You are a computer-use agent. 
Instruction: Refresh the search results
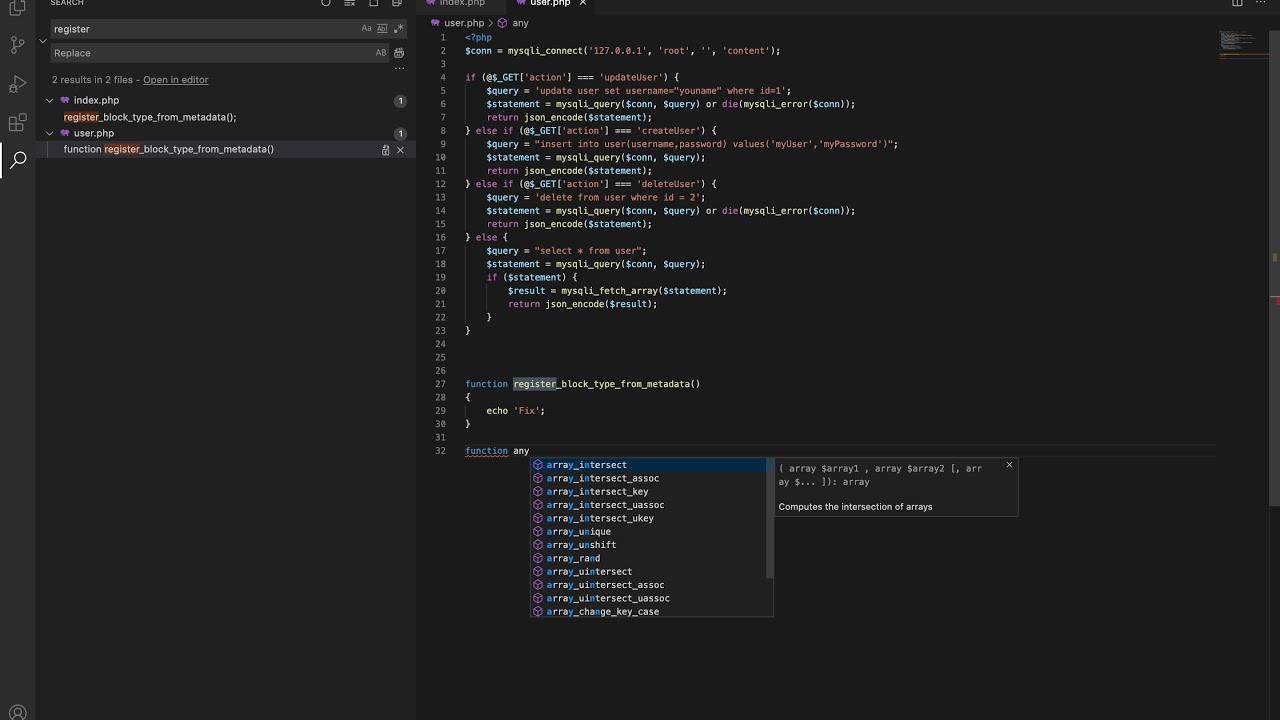pos(325,3)
